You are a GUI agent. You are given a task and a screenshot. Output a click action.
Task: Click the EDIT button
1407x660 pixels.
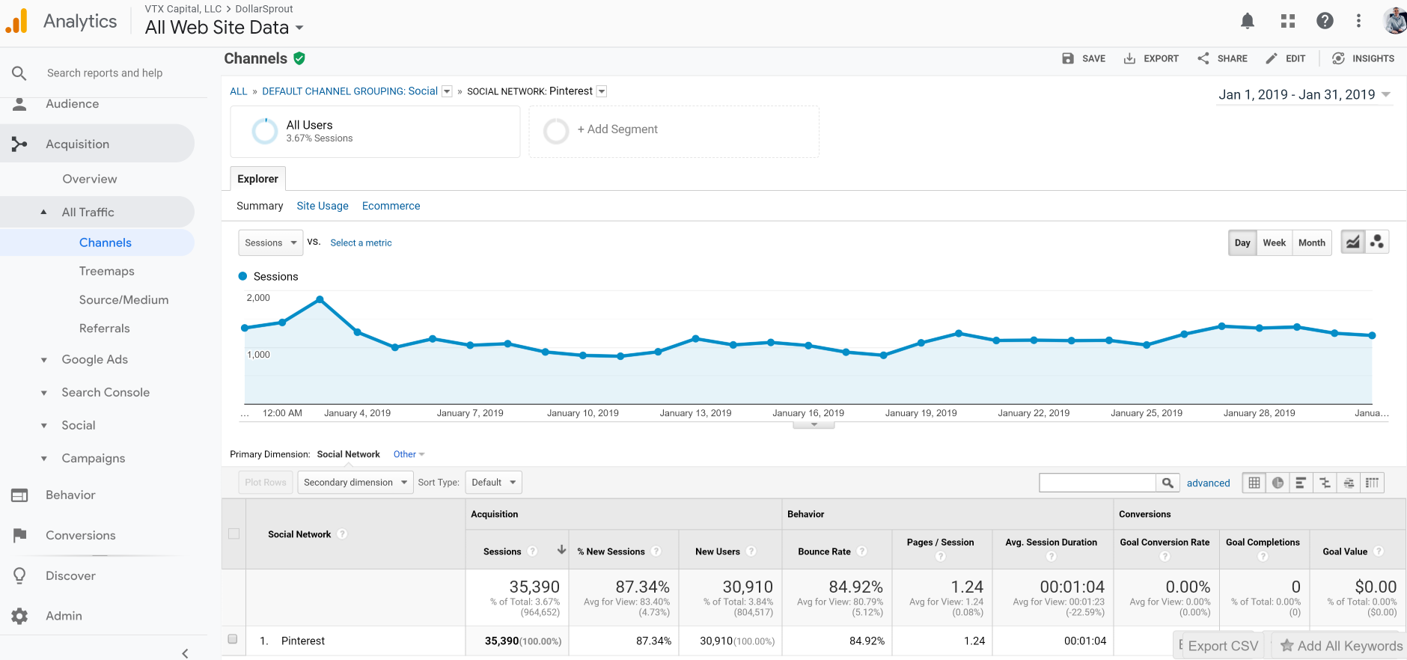coord(1285,59)
